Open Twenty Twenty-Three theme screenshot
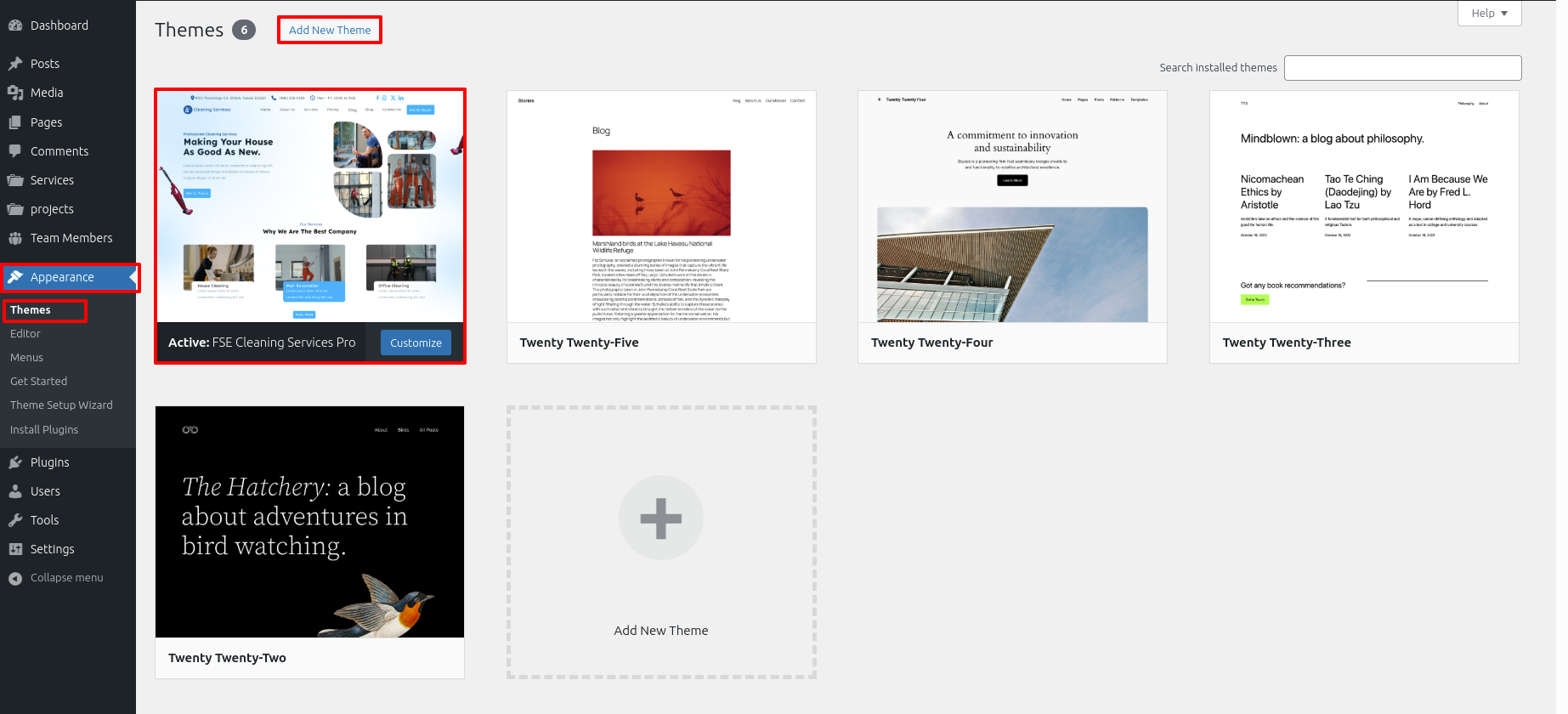Viewport: 1568px width, 714px height. pyautogui.click(x=1364, y=207)
